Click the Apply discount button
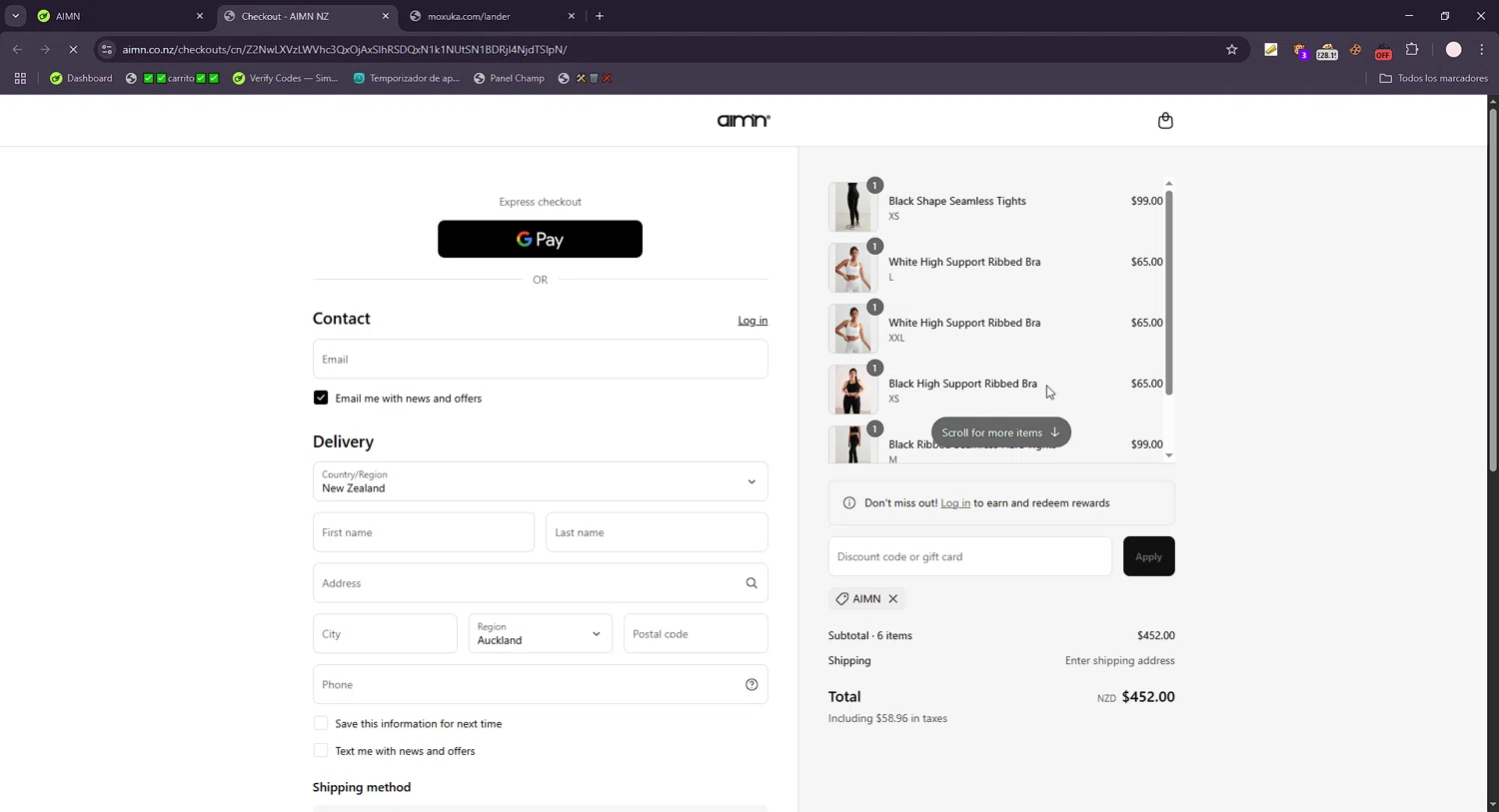 pos(1149,556)
